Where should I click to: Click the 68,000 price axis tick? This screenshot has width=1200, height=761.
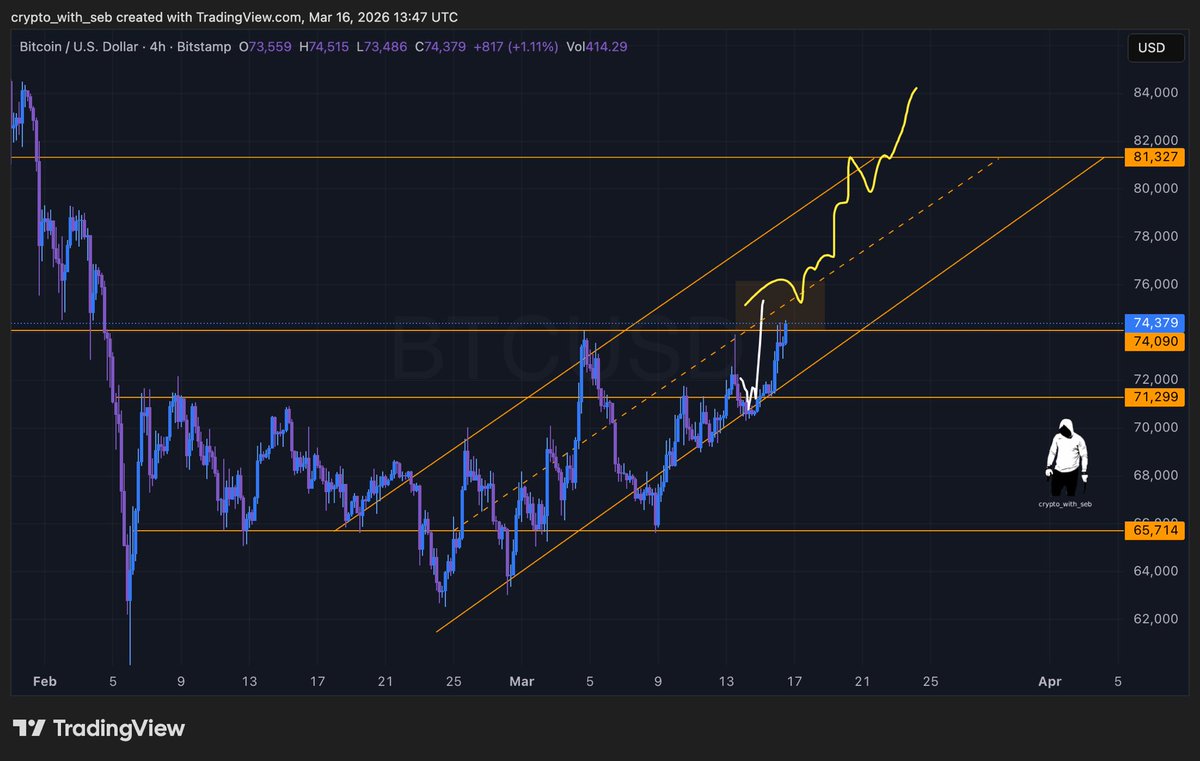click(x=1155, y=475)
